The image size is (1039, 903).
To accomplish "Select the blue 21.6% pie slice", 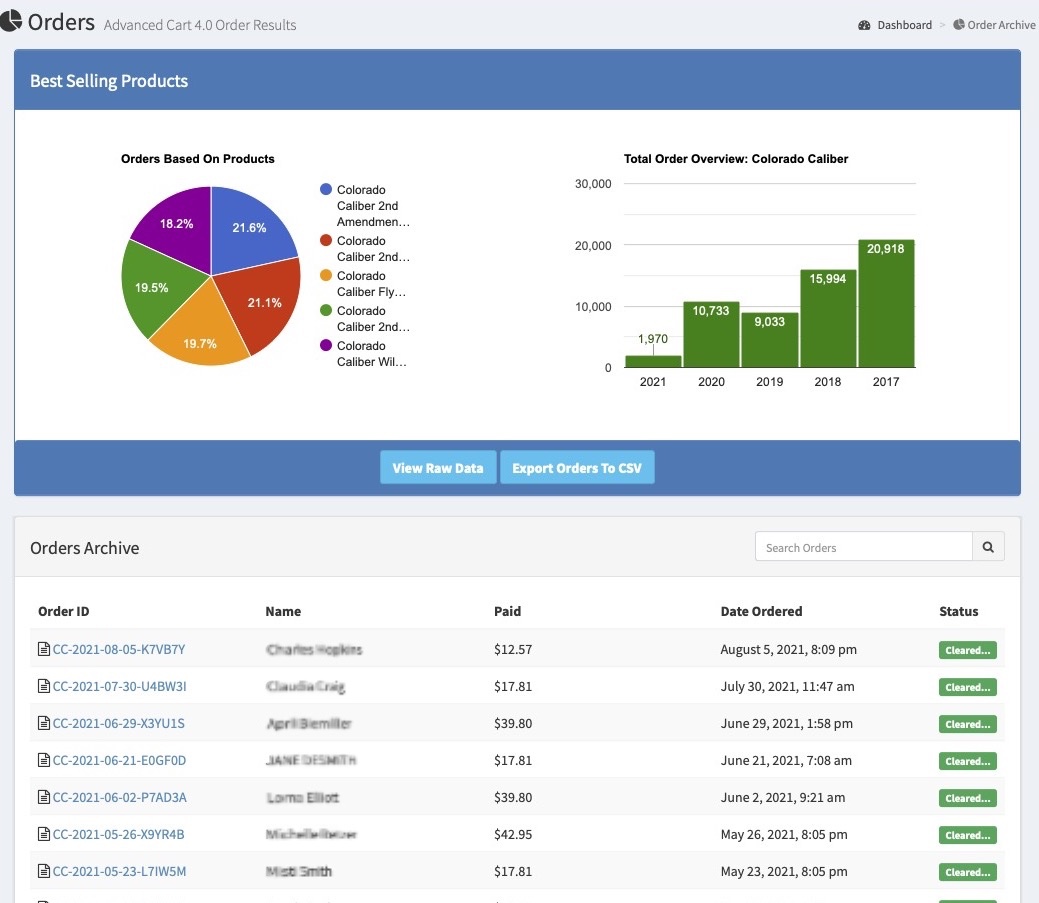I will tap(248, 227).
